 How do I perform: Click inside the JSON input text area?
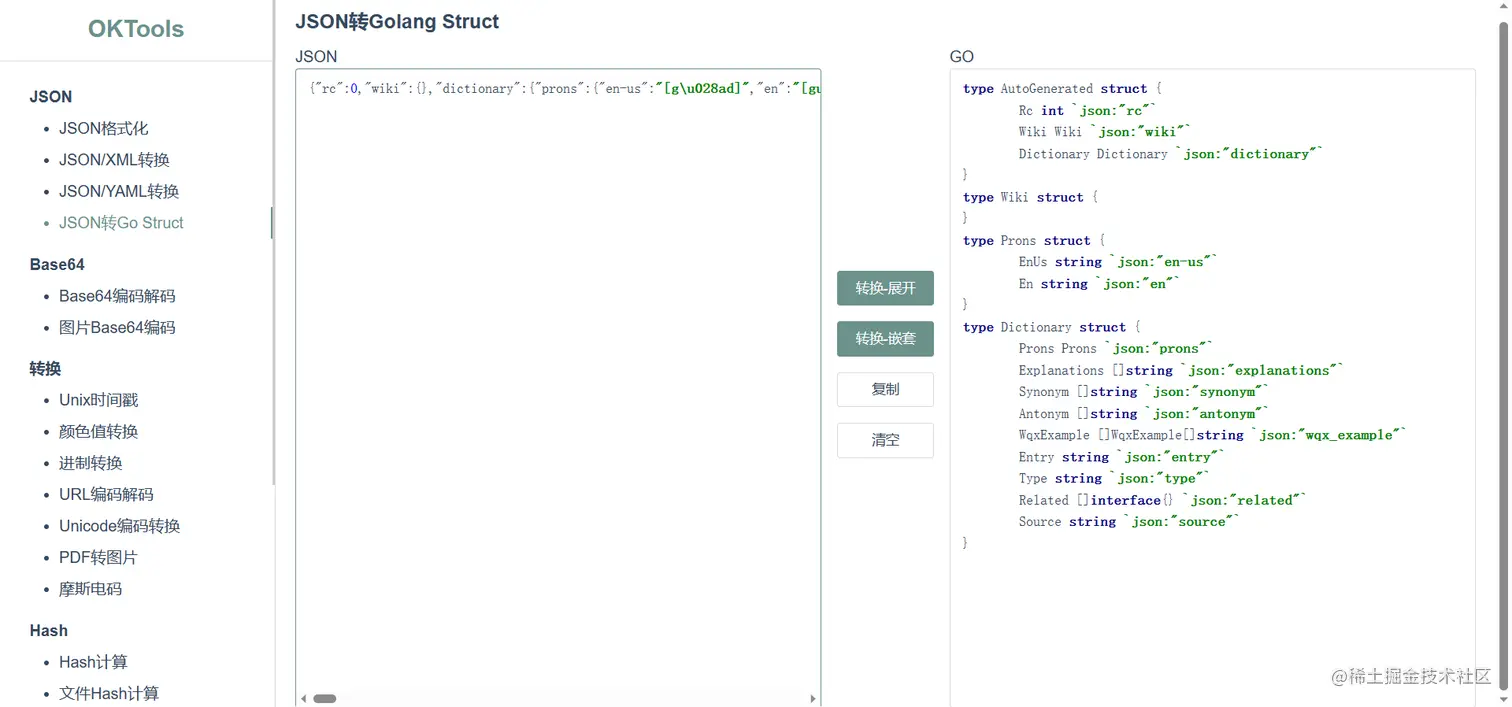(557, 380)
